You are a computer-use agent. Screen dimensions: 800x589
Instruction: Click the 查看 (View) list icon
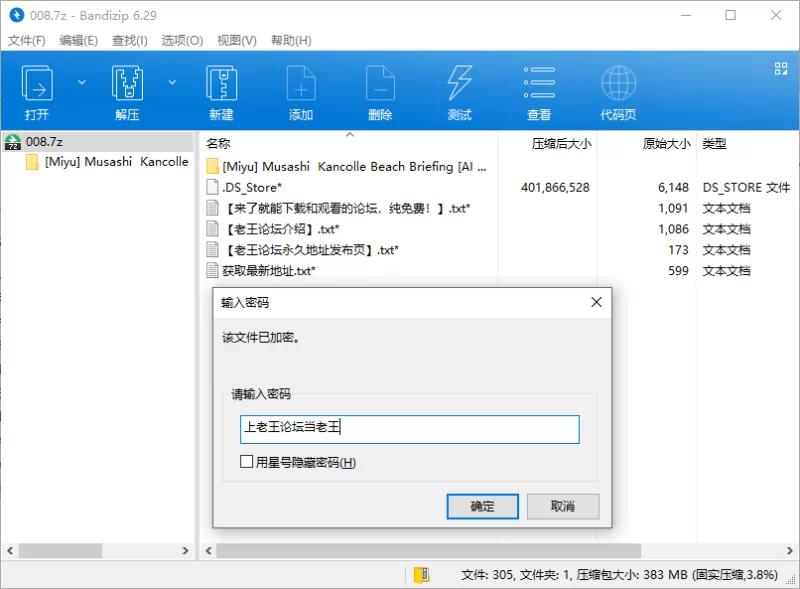539,82
